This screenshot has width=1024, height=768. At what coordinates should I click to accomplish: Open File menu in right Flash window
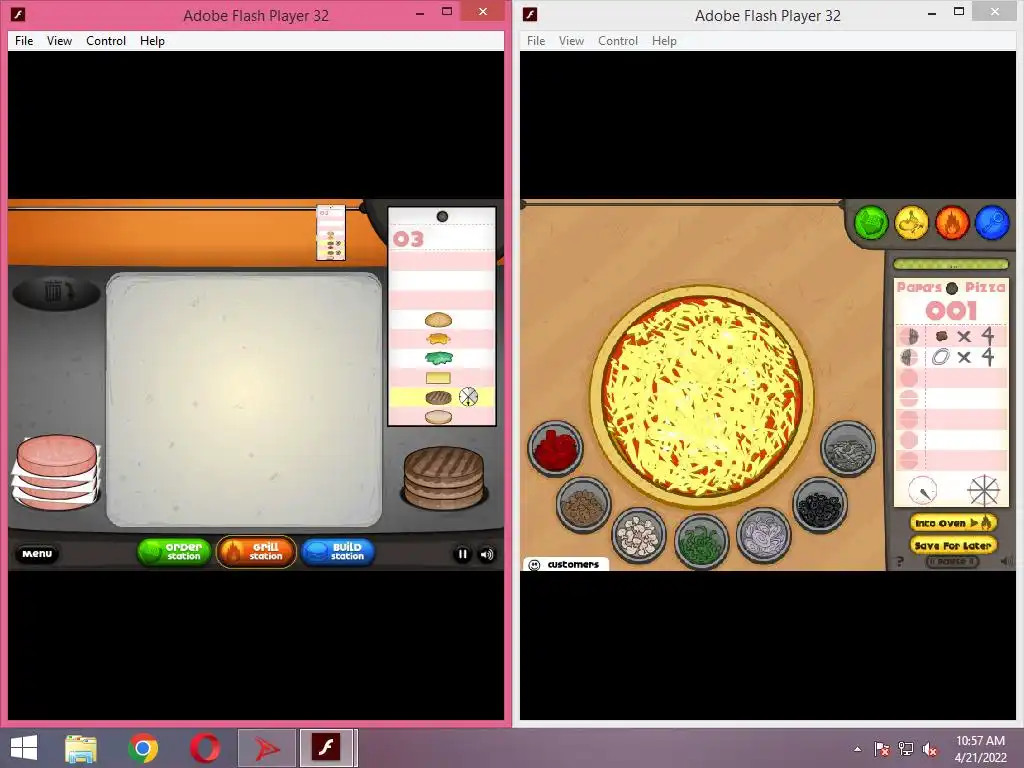536,40
